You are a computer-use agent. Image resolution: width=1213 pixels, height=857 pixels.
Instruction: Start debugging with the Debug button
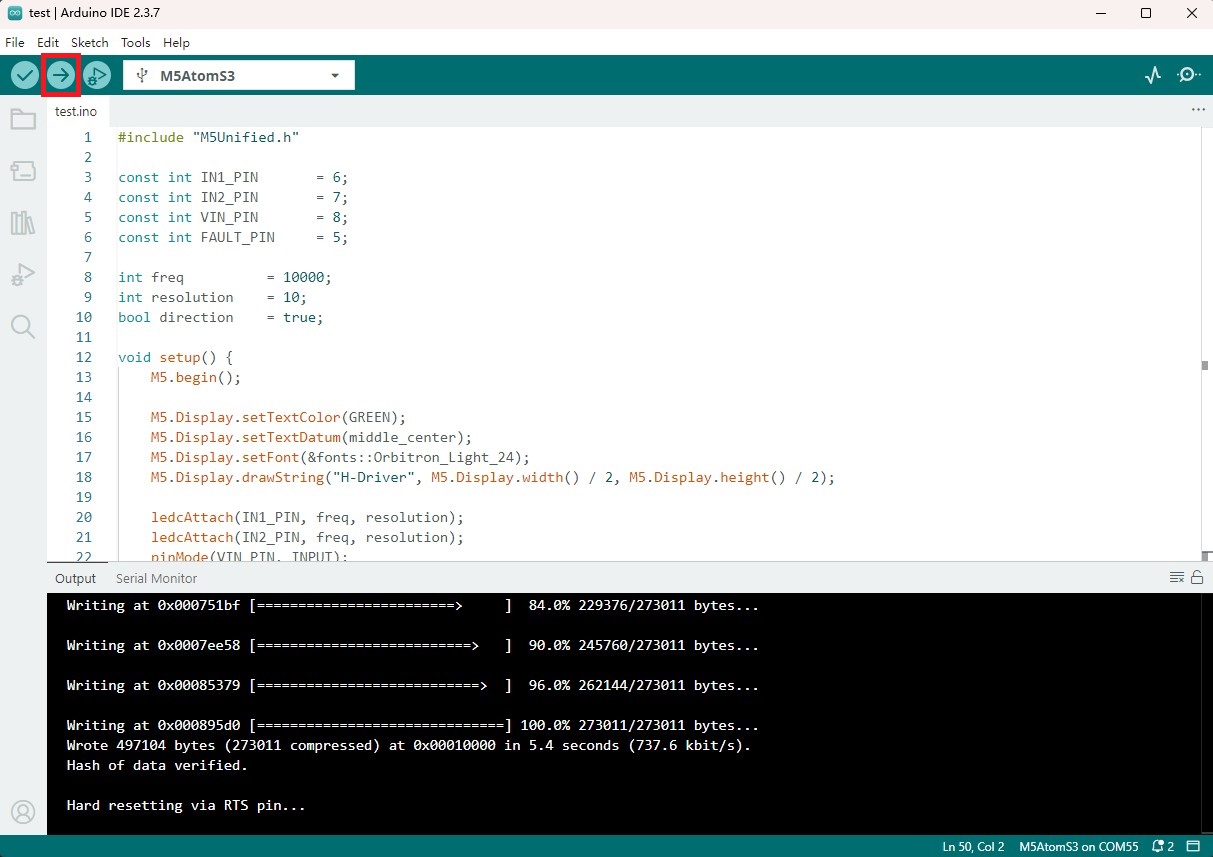pos(97,75)
